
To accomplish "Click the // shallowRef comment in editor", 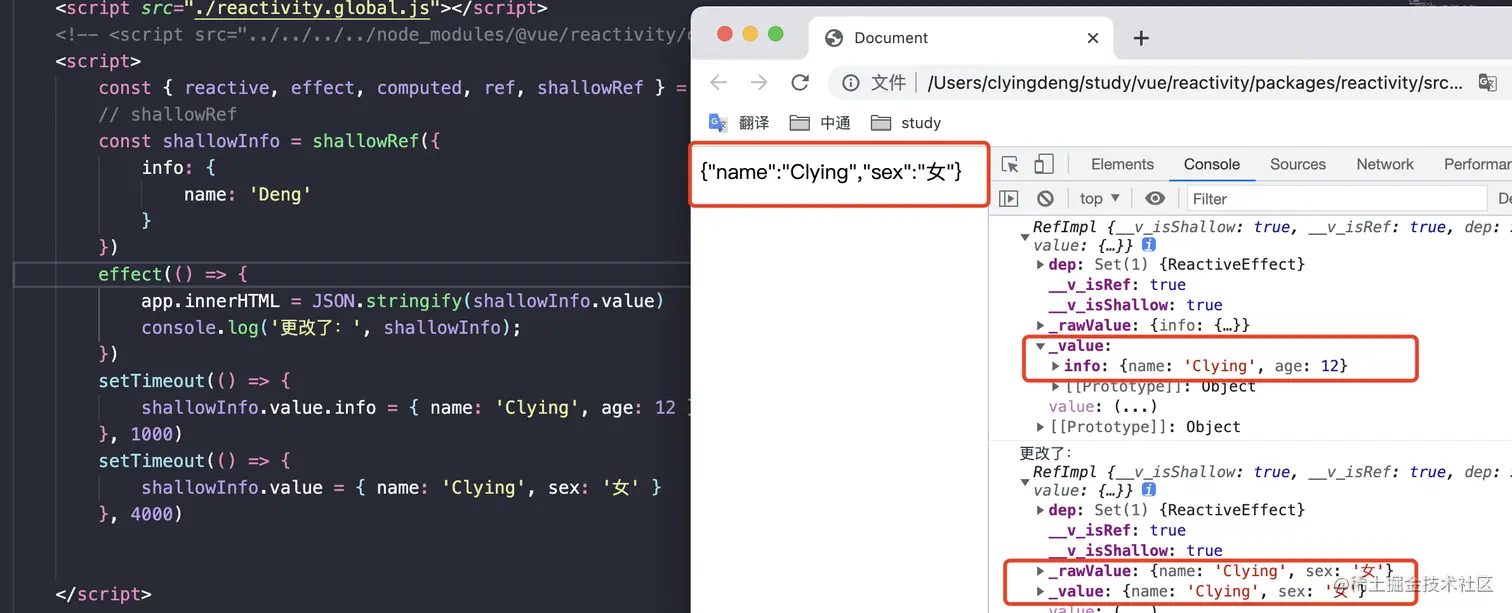I will tap(168, 114).
